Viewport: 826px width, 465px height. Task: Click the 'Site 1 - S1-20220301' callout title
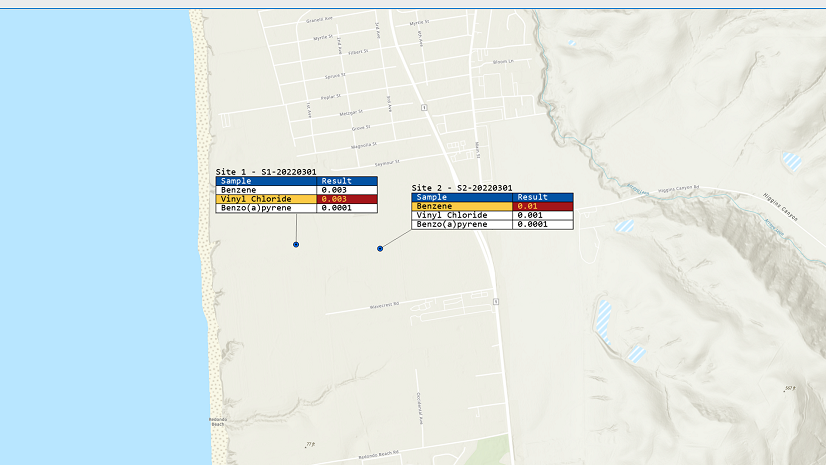pos(266,172)
